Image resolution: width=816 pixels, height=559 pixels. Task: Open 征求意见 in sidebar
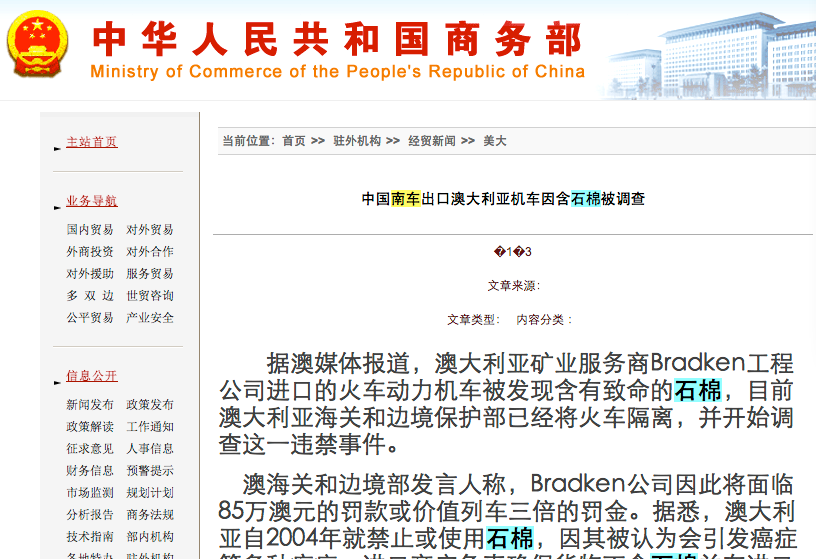coord(90,448)
